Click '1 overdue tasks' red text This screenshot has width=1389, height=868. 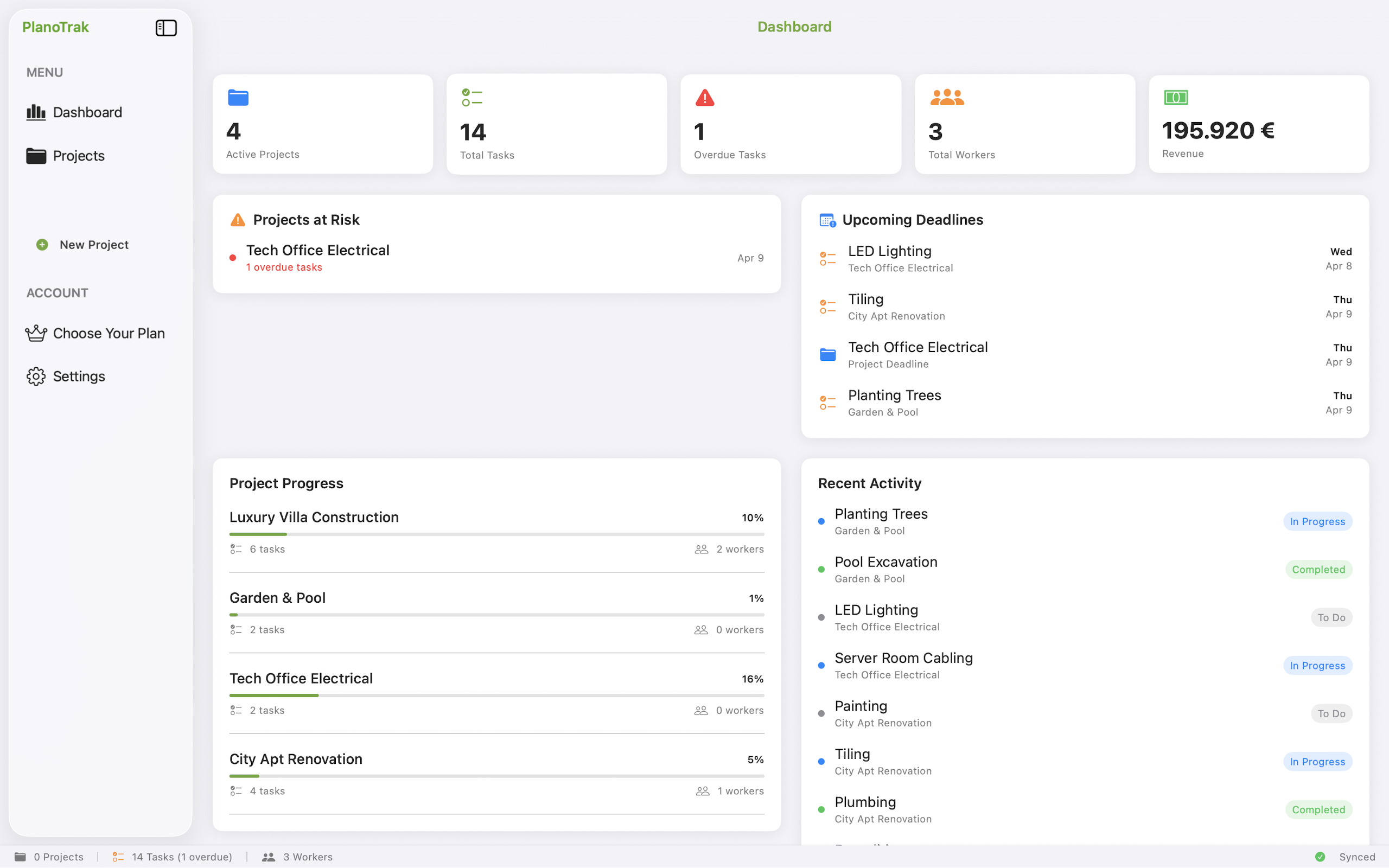284,267
